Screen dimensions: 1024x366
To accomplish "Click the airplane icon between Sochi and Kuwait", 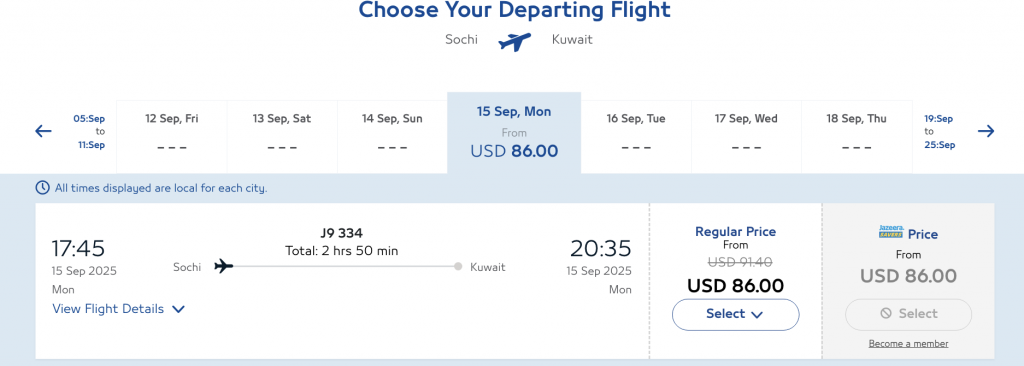I will (x=515, y=42).
